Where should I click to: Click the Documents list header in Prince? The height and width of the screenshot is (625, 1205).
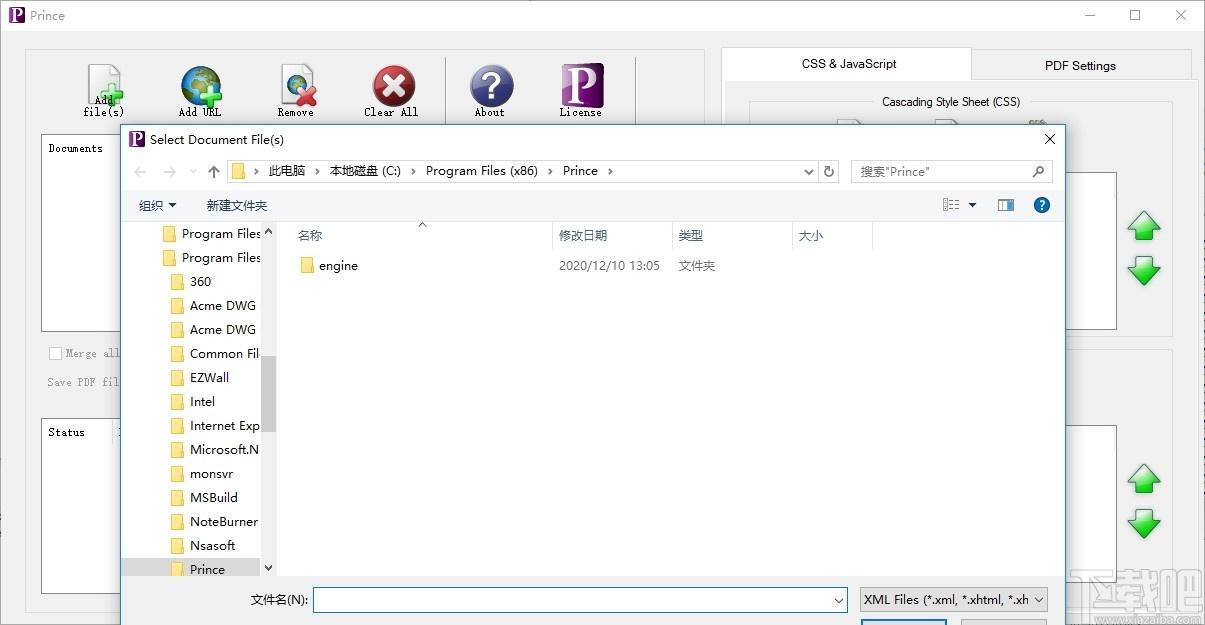coord(75,148)
